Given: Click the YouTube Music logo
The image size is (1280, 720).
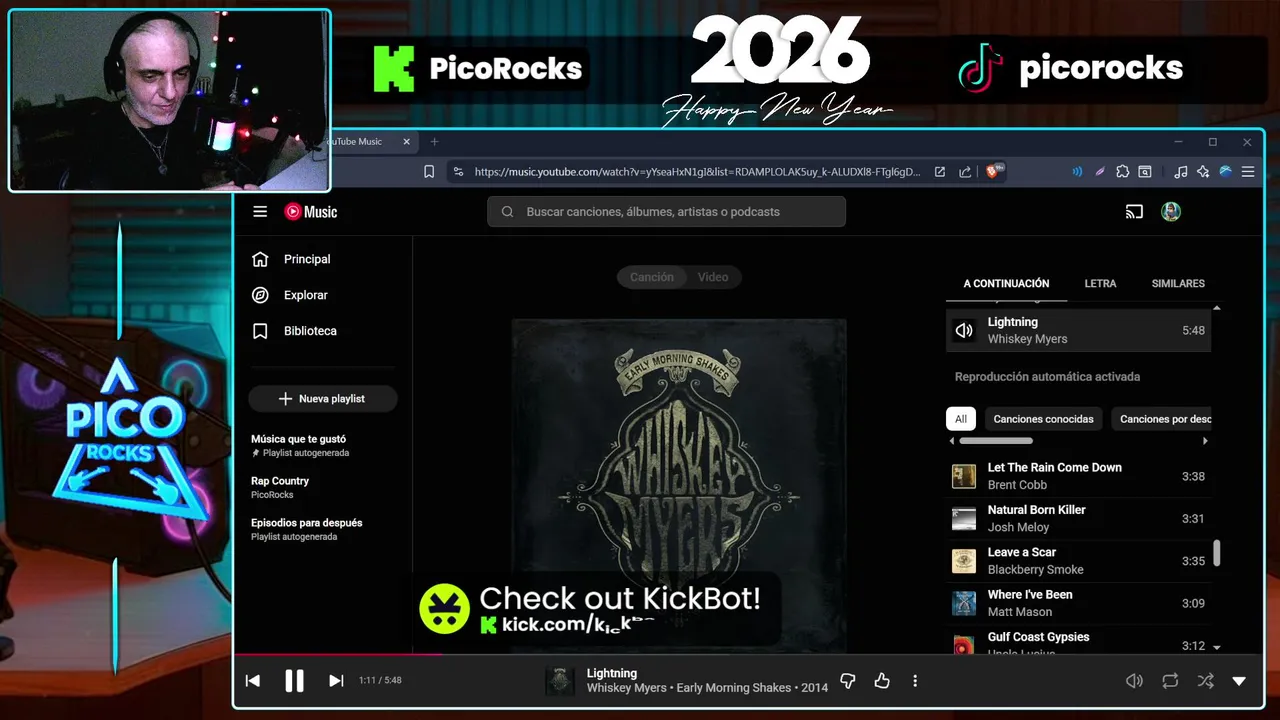Looking at the screenshot, I should (x=311, y=211).
